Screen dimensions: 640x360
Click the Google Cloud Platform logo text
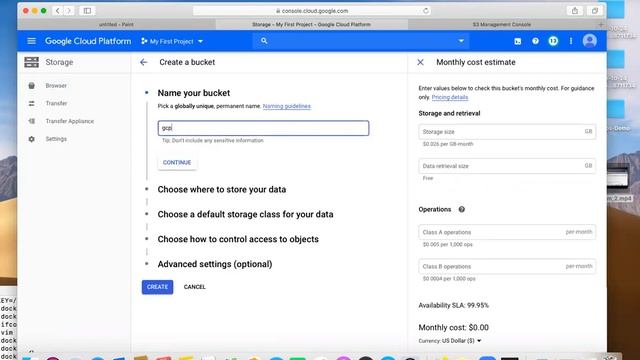coord(88,41)
